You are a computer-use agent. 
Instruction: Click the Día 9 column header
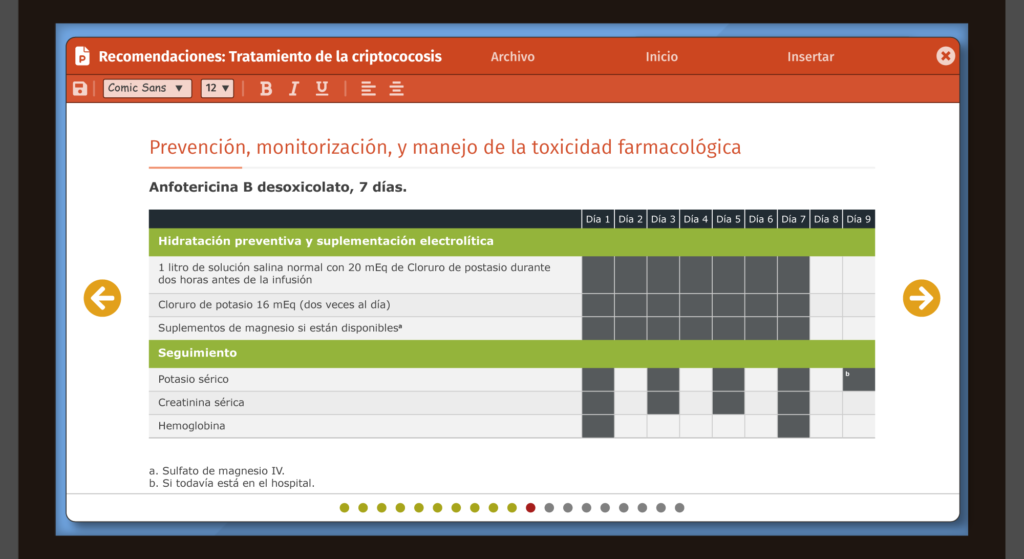point(859,219)
